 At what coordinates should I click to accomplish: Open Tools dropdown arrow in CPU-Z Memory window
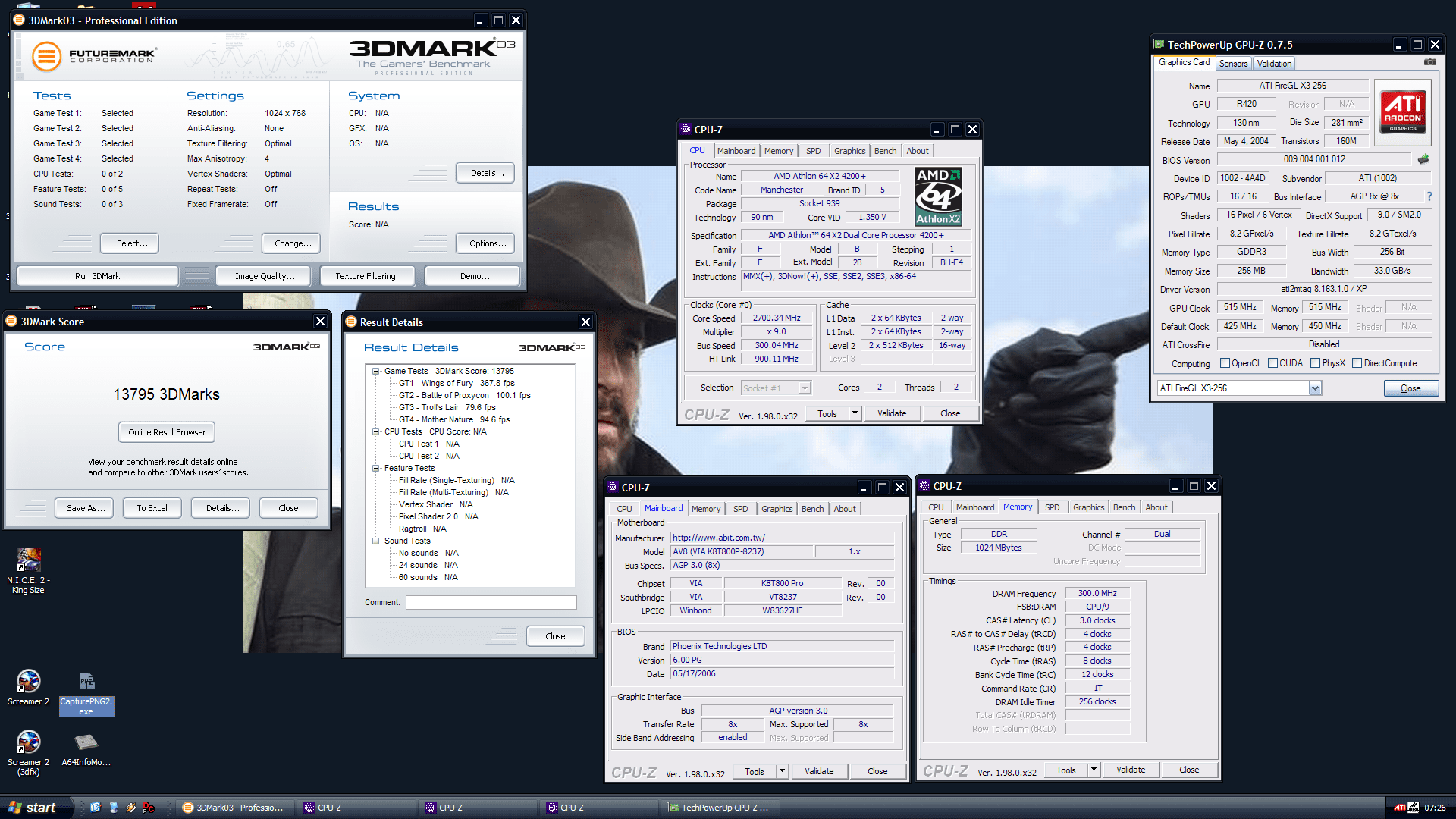tap(1094, 770)
